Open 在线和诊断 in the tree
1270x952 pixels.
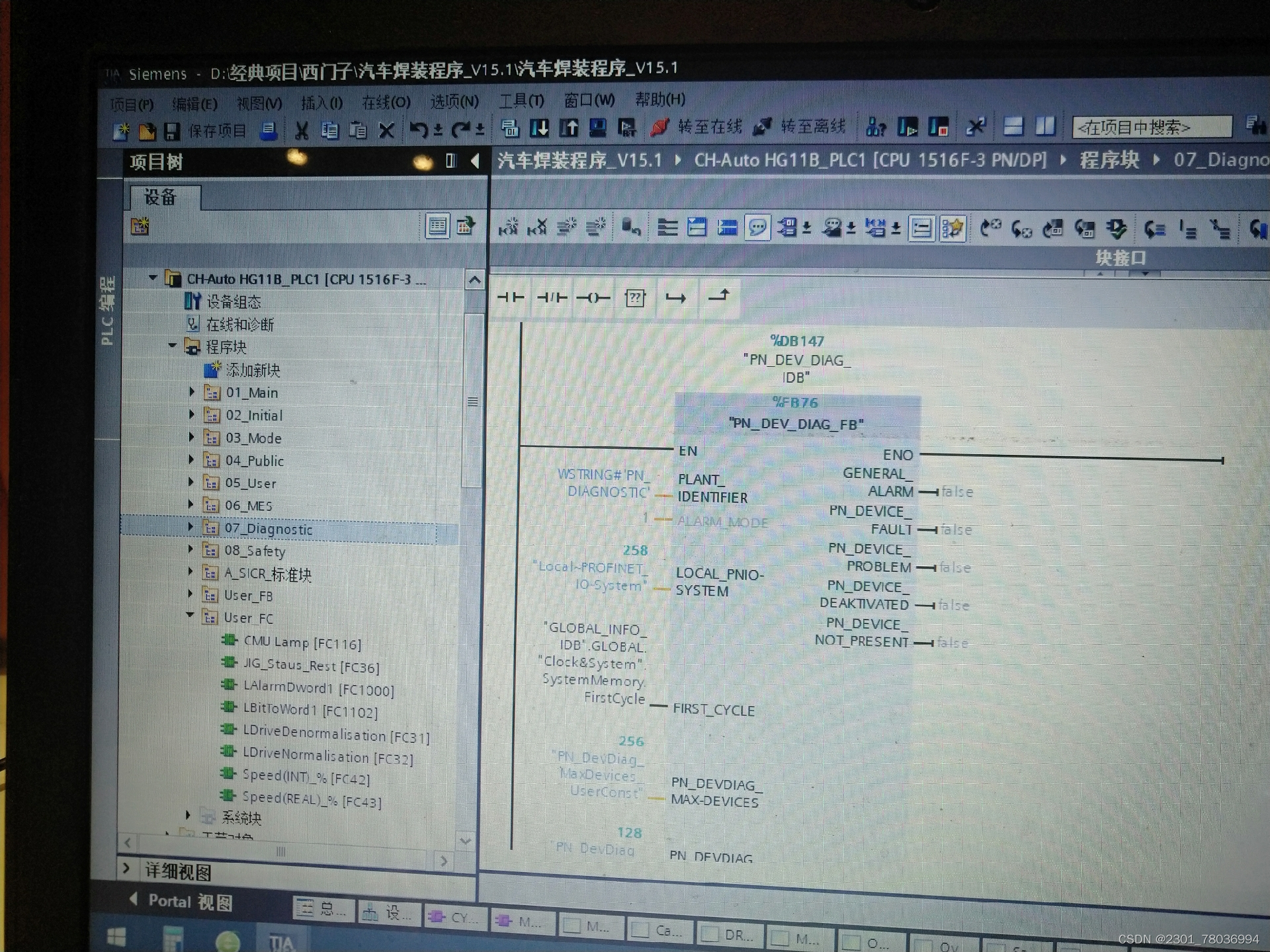click(x=240, y=324)
